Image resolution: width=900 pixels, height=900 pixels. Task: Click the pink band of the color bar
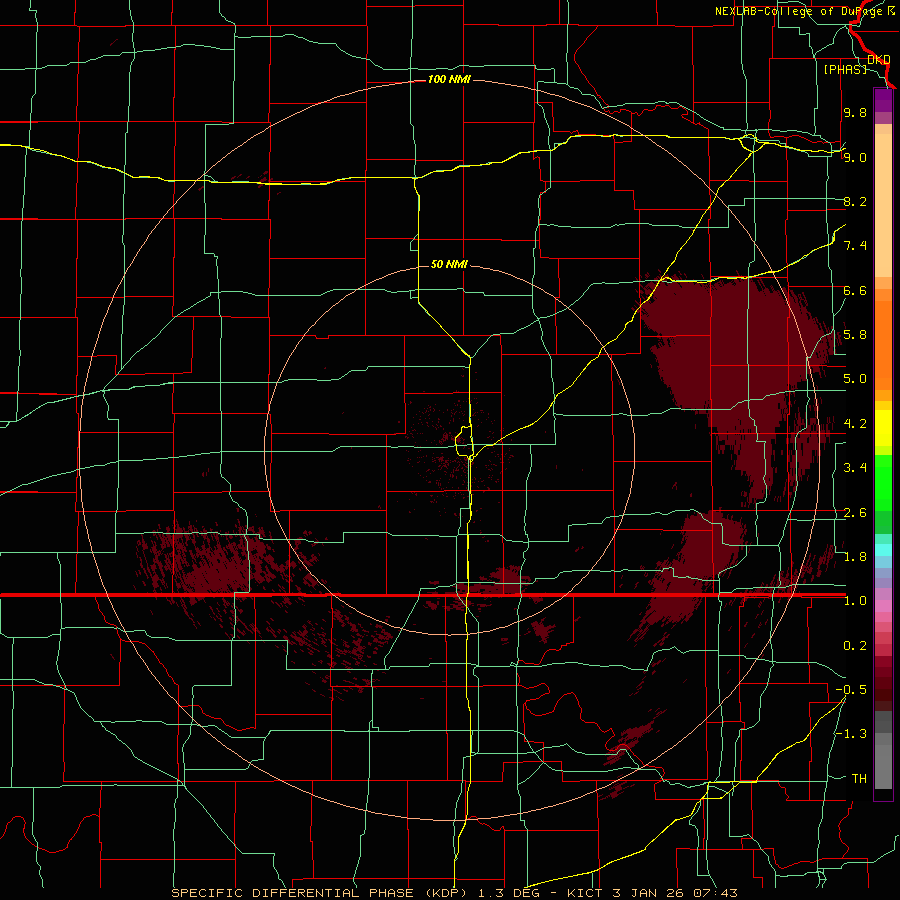883,606
